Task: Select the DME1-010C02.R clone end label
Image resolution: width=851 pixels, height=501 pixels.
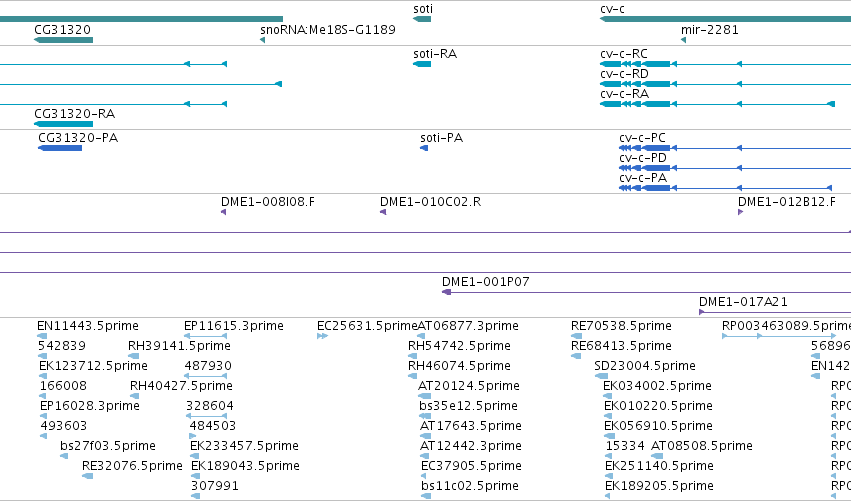Action: pos(430,202)
